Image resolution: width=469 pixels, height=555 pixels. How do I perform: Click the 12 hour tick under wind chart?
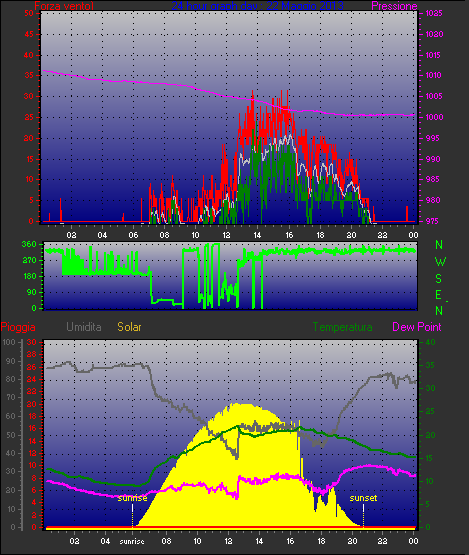[x=226, y=235]
